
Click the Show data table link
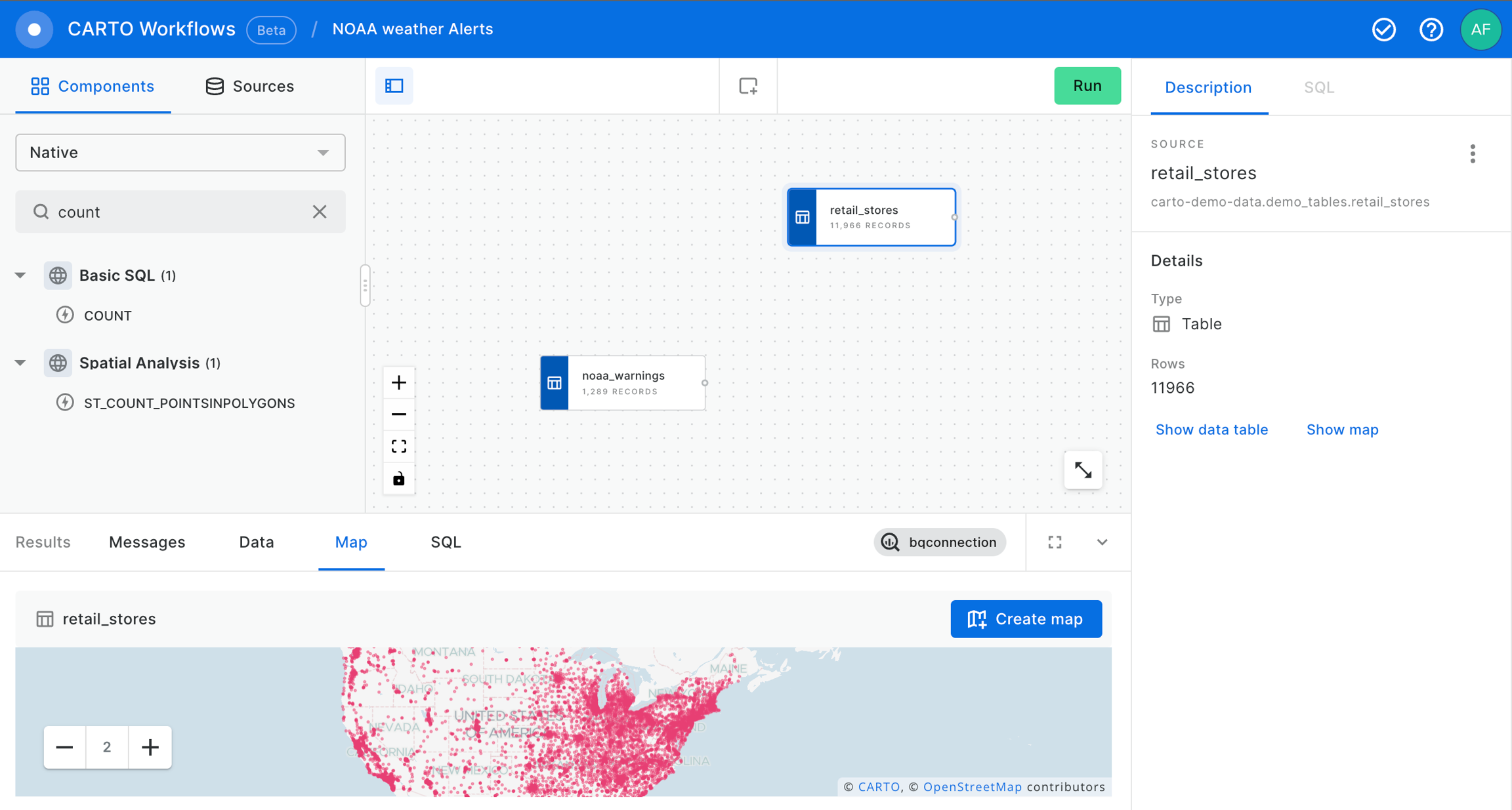1211,430
